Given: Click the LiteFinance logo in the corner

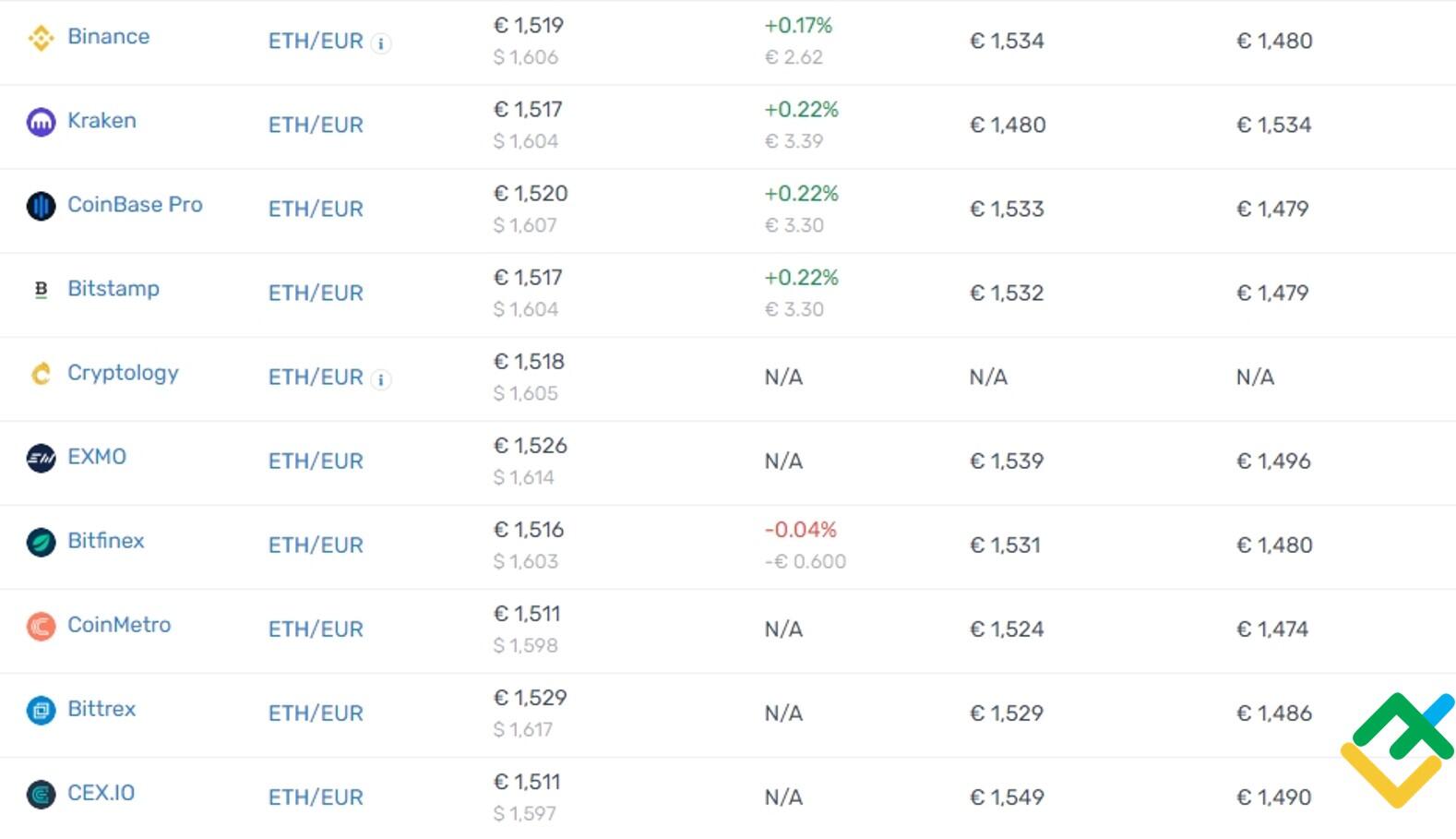Looking at the screenshot, I should [1397, 749].
